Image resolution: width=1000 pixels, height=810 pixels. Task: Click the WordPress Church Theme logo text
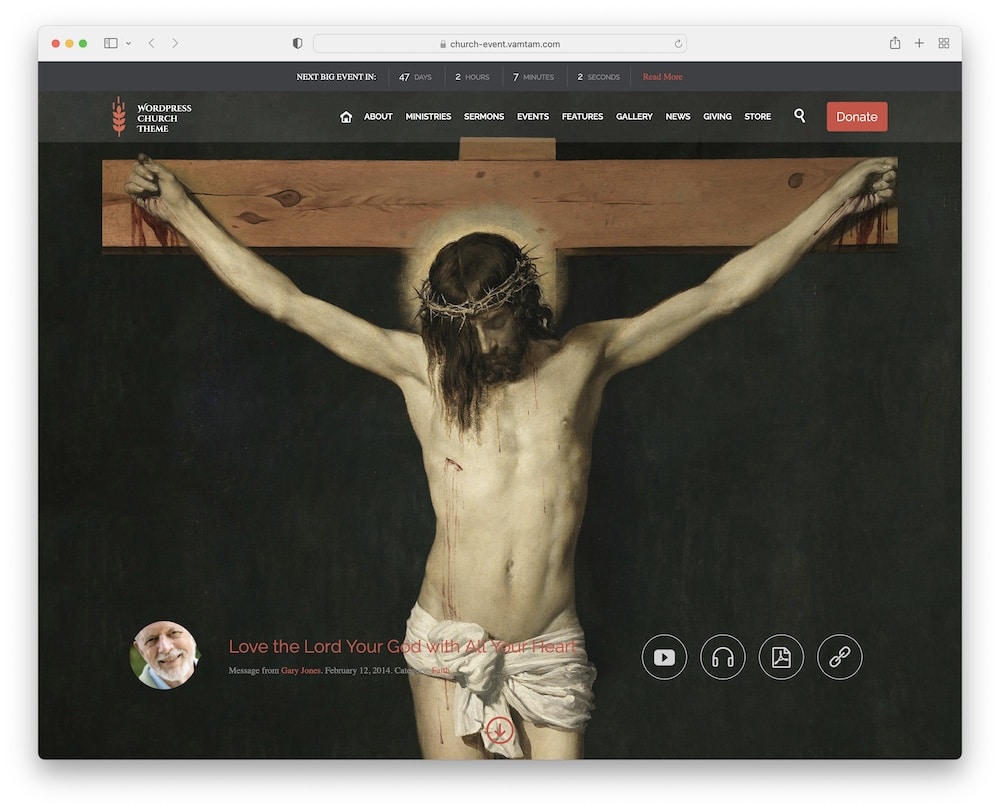coord(164,118)
